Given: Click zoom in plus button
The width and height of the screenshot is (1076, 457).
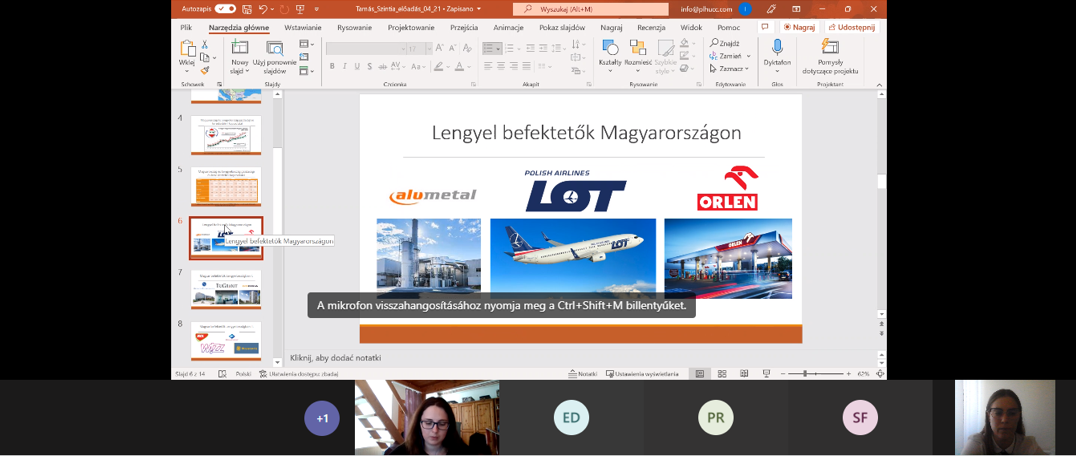Looking at the screenshot, I should [848, 374].
